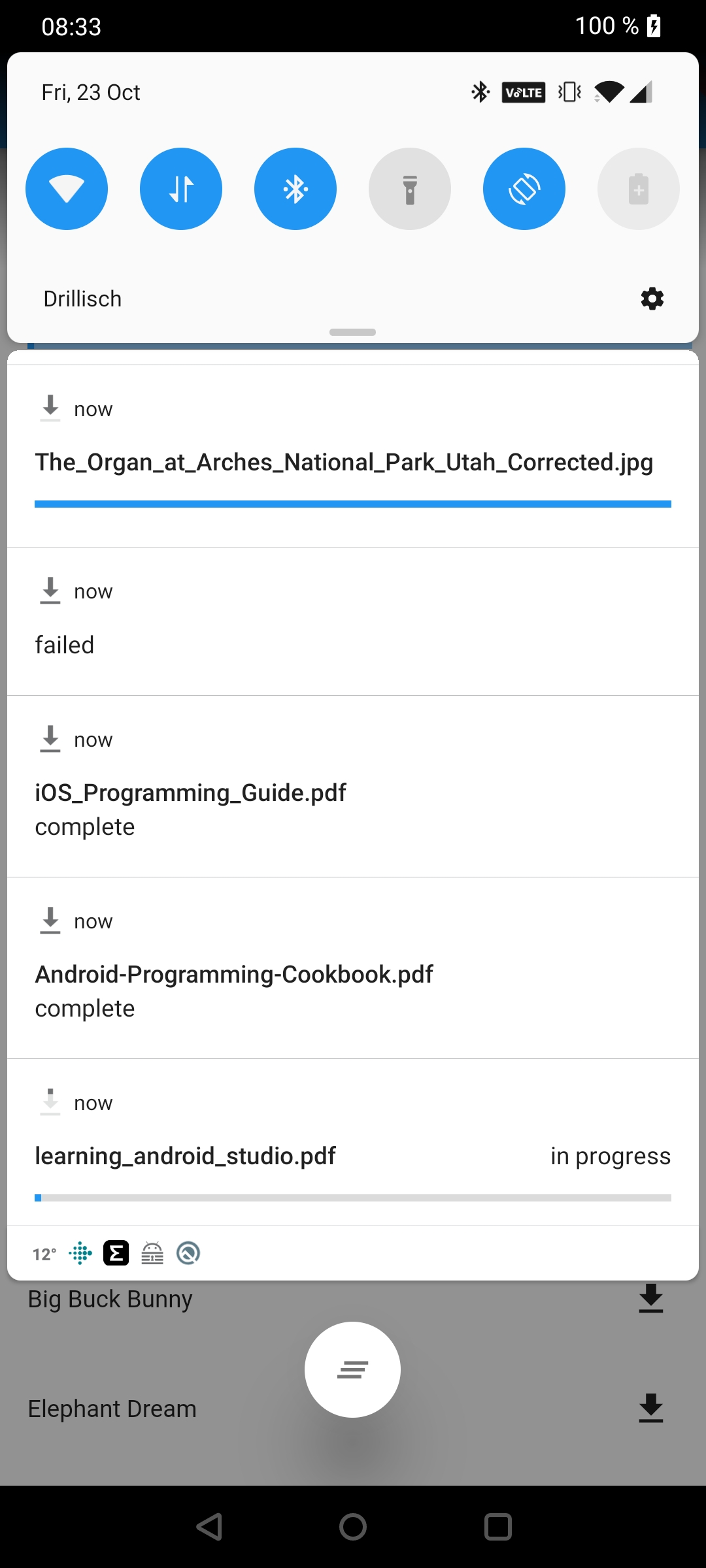Tap the download icon beside Big Buck Bunny
The image size is (706, 1568).
651,1298
